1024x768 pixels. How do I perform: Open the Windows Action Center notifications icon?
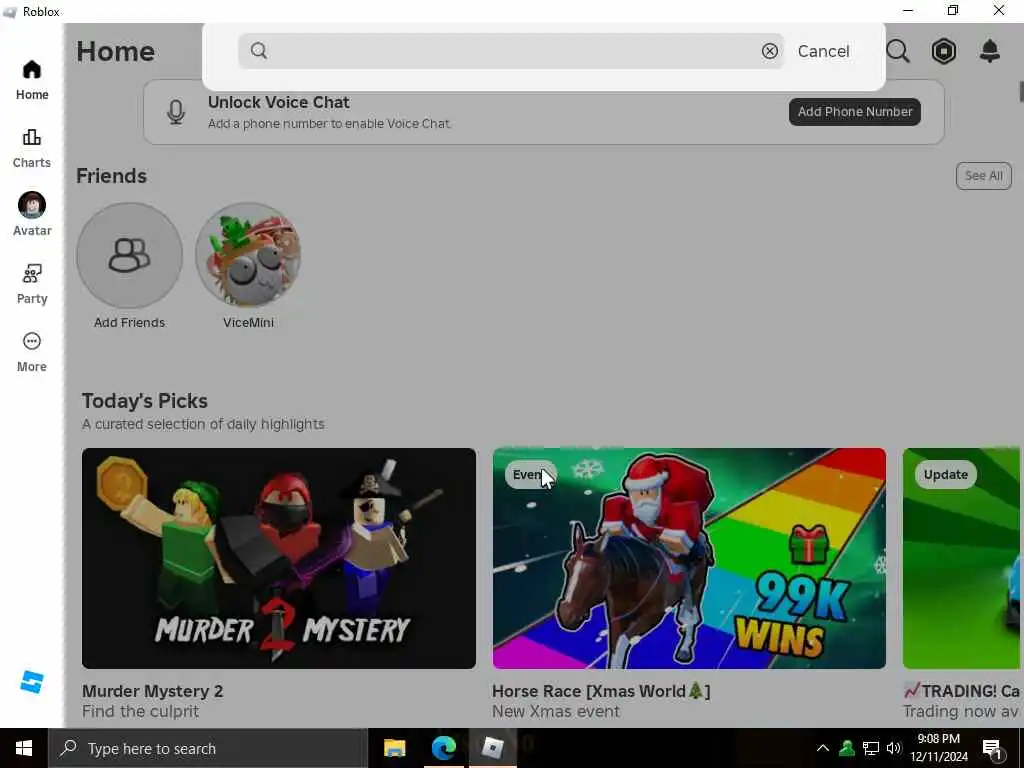(993, 750)
